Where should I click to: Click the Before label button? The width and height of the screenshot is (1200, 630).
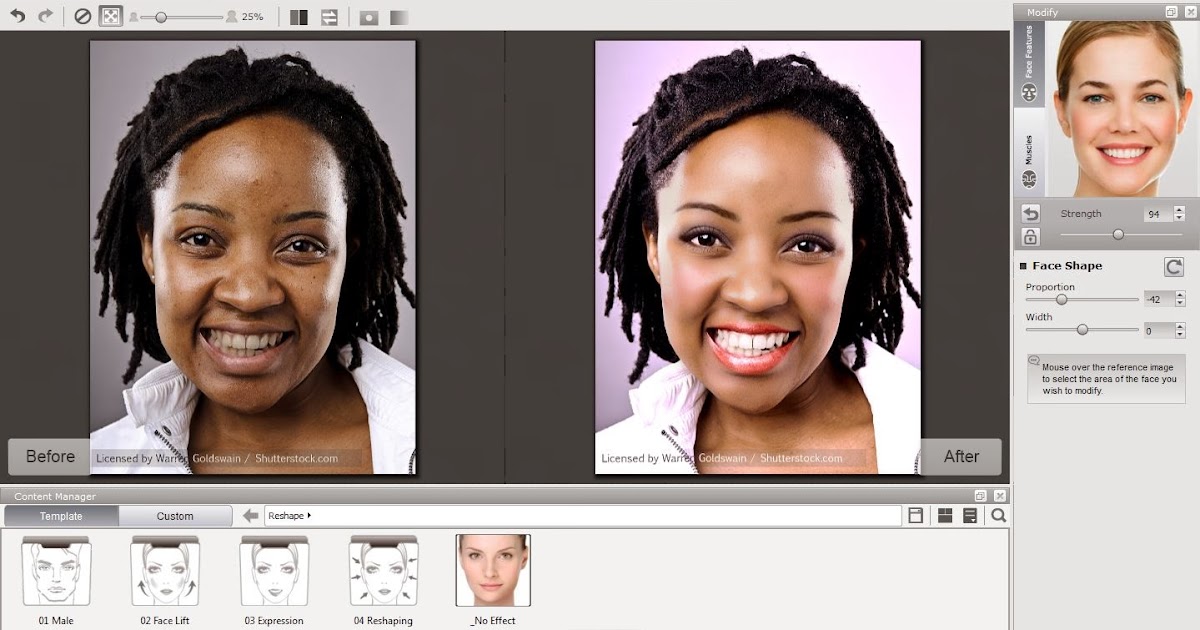(x=47, y=456)
